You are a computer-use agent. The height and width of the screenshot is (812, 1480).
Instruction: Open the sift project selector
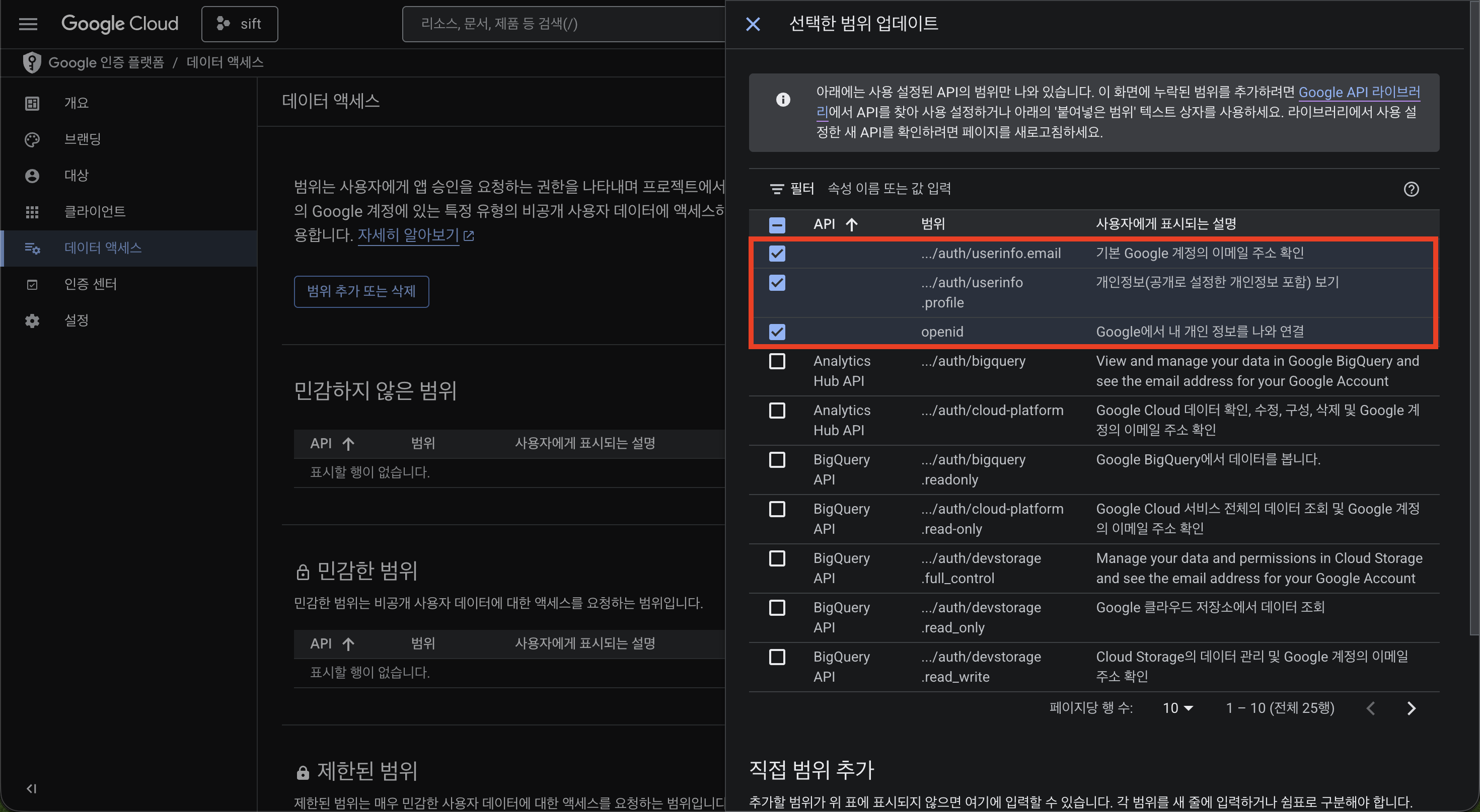240,24
